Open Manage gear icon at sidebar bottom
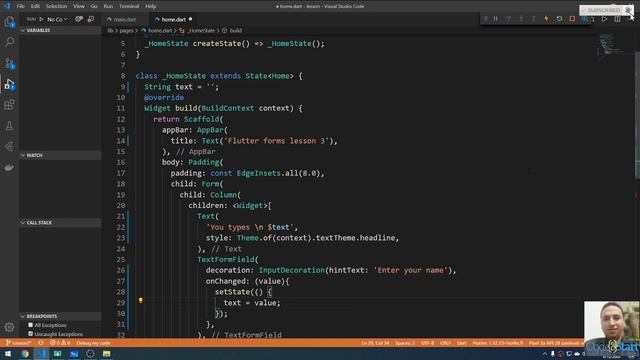The width and height of the screenshot is (640, 360). tap(9, 327)
